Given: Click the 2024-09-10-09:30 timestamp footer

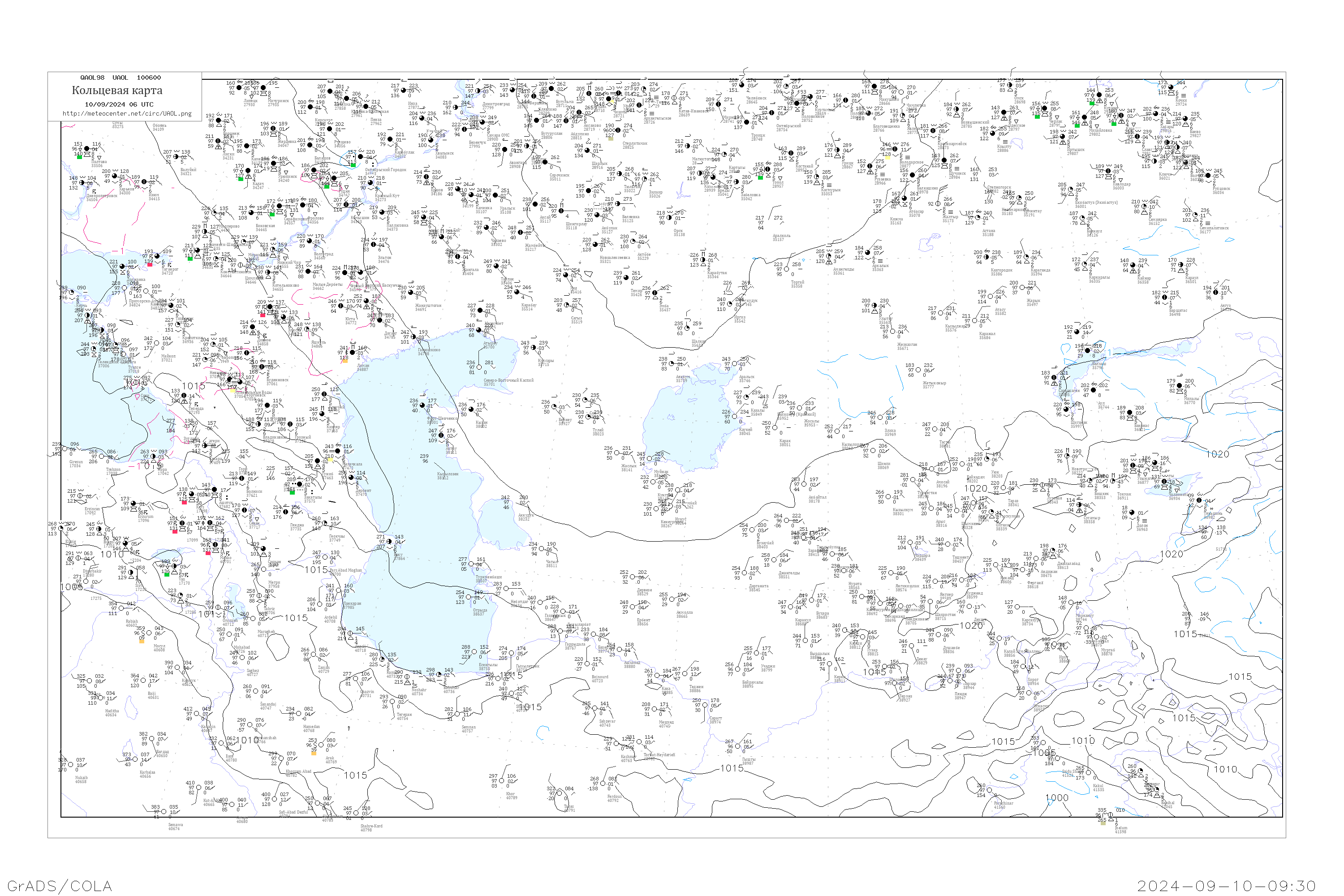Looking at the screenshot, I should [1226, 886].
